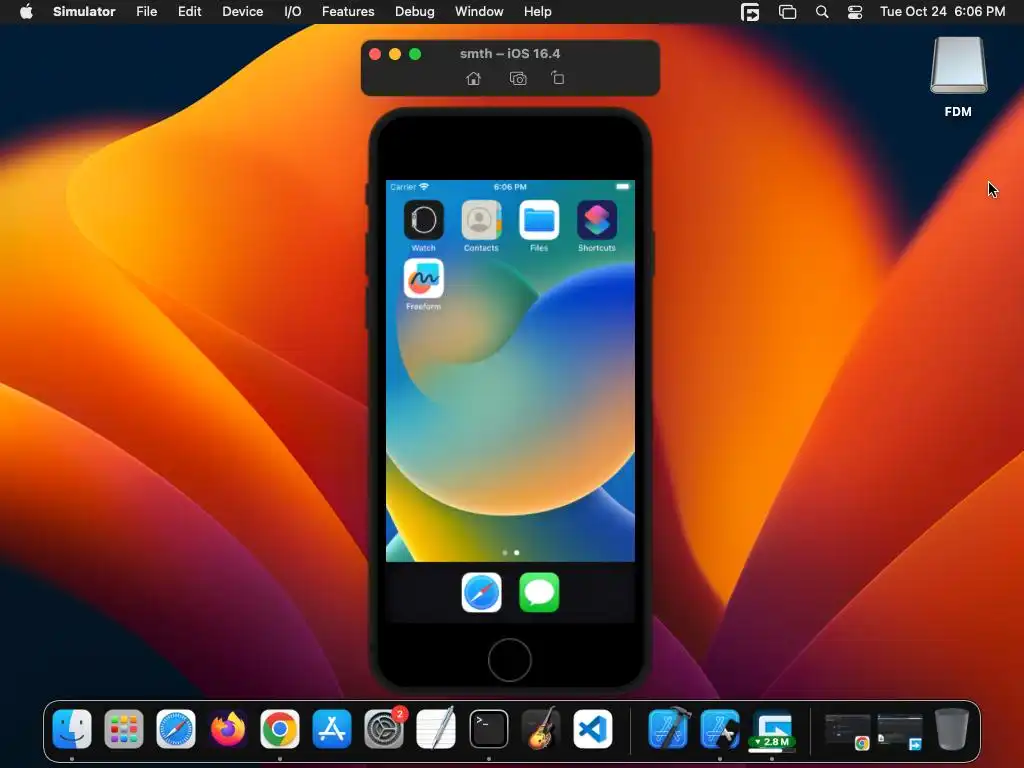Open Terminal from the Dock

tap(488, 729)
